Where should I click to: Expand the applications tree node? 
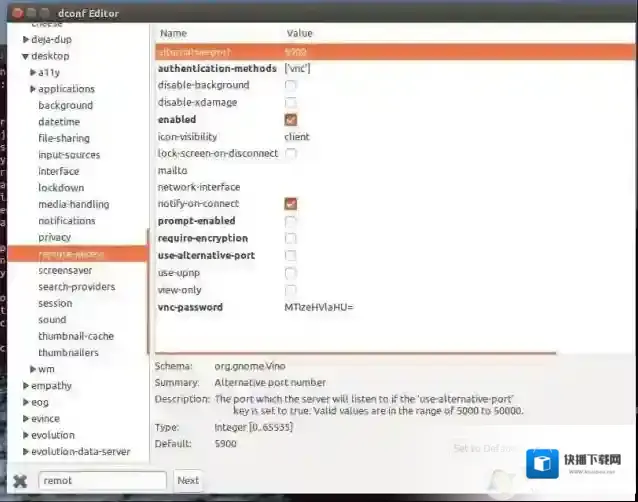tap(34, 89)
